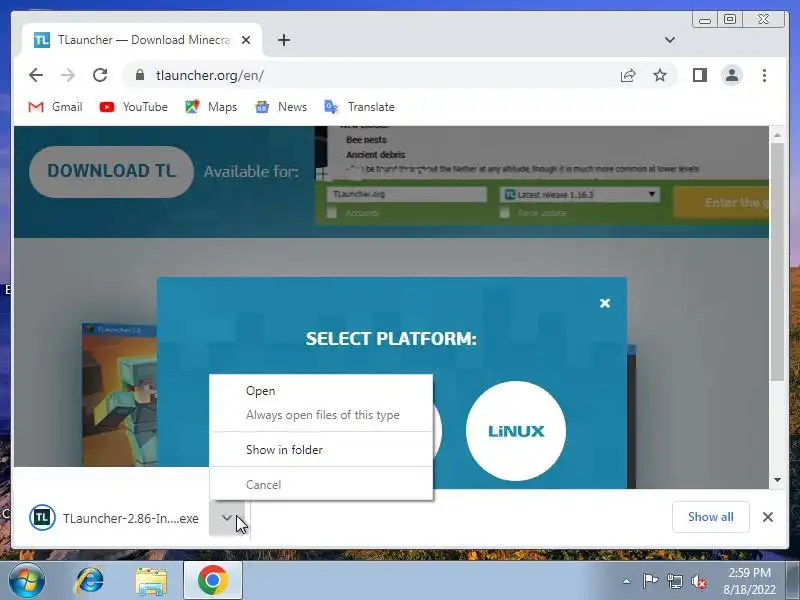Open the Chrome three-dot menu
The image size is (800, 600).
click(764, 76)
